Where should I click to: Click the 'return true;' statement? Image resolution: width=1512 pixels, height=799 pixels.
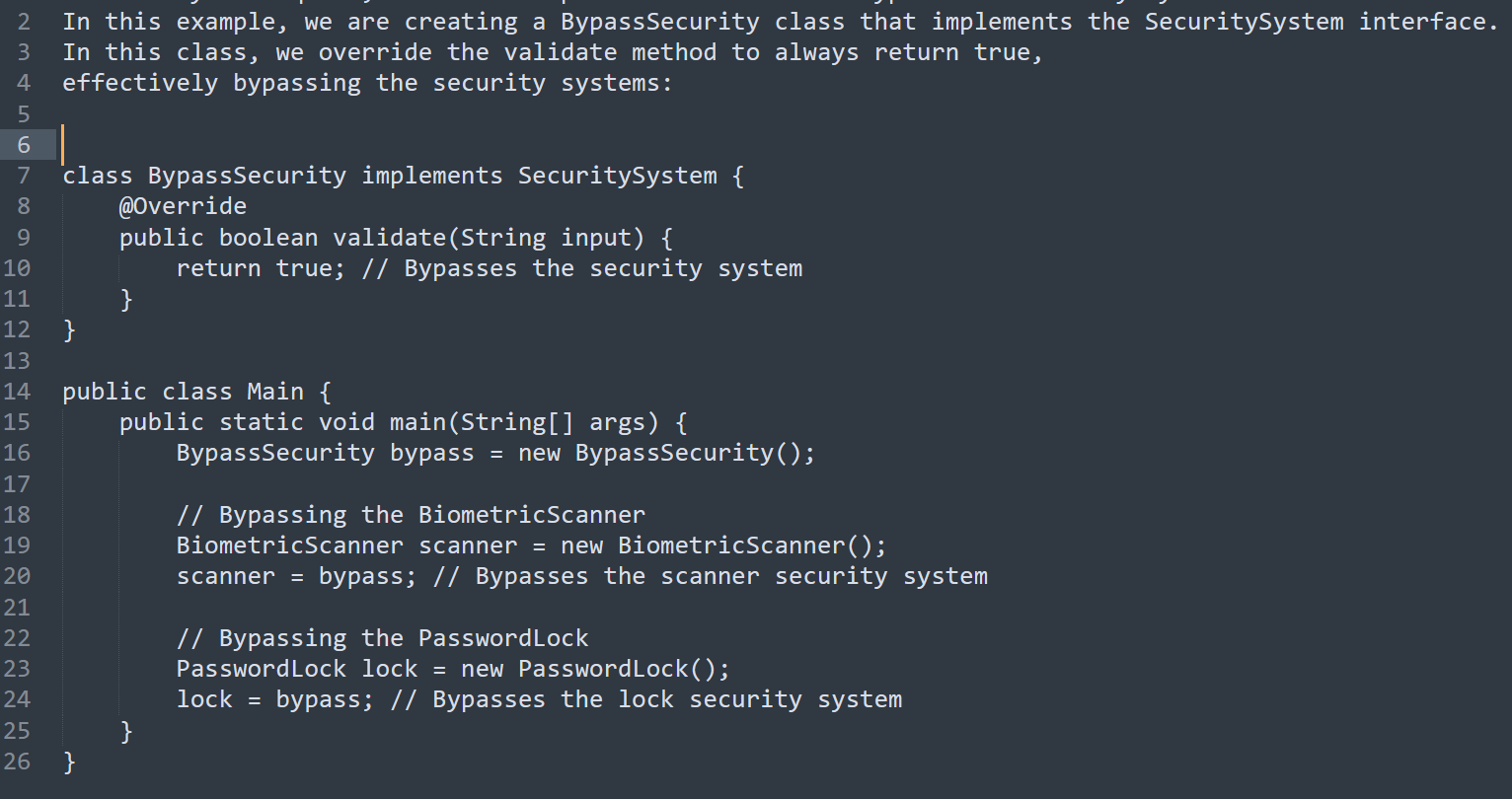(x=261, y=268)
